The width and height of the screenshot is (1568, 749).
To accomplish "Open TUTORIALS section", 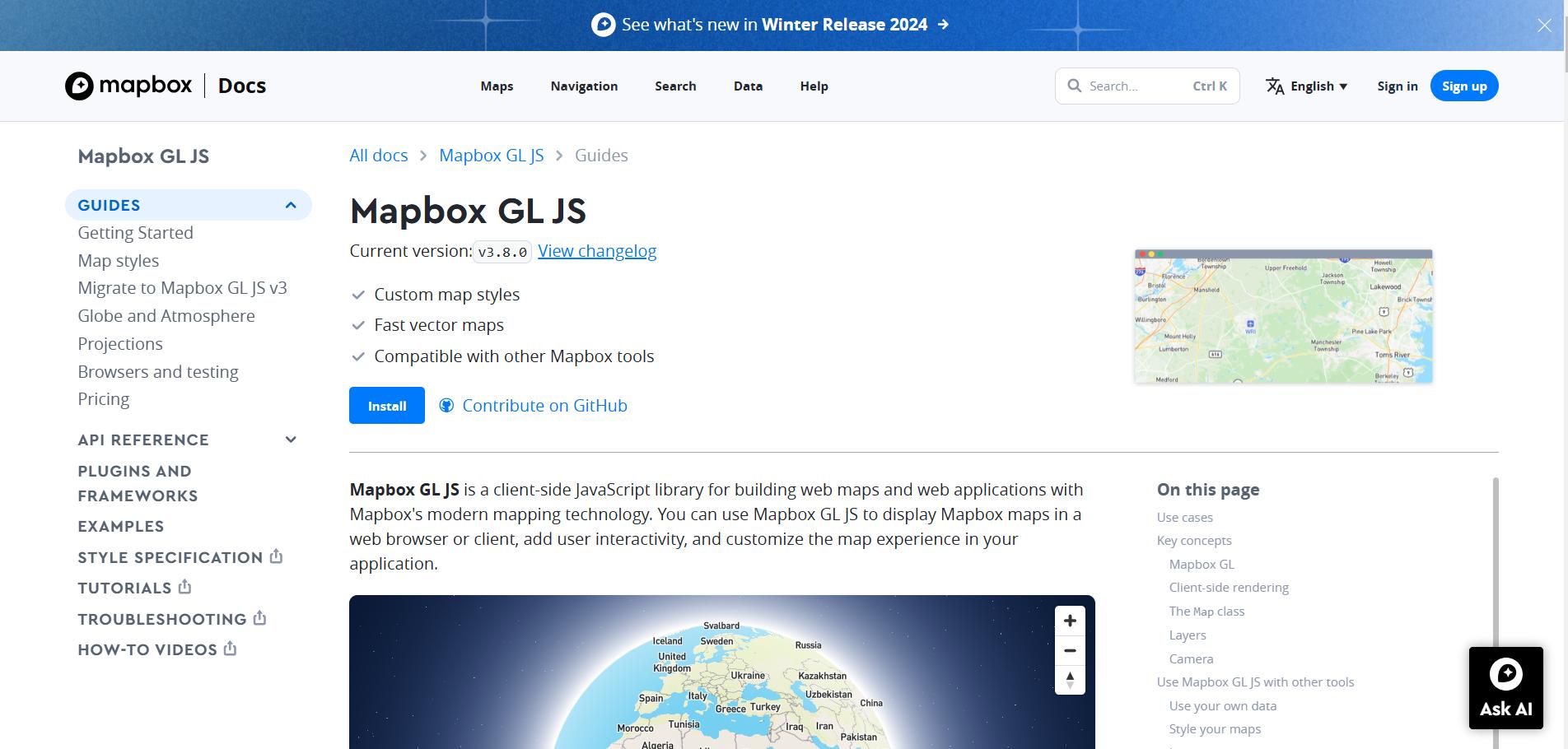I will tap(124, 588).
